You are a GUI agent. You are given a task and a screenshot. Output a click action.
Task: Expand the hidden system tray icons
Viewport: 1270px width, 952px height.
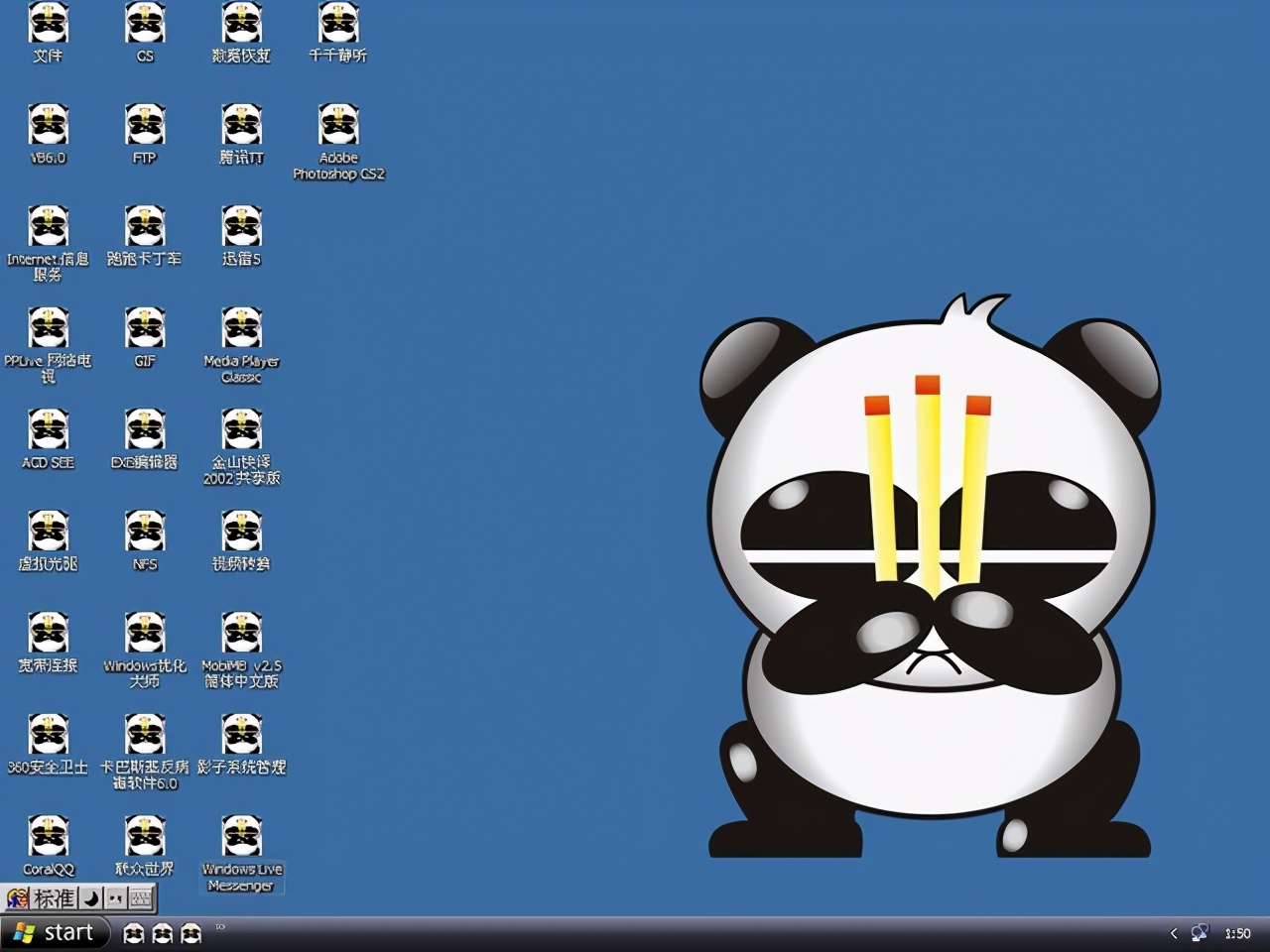tap(1174, 933)
